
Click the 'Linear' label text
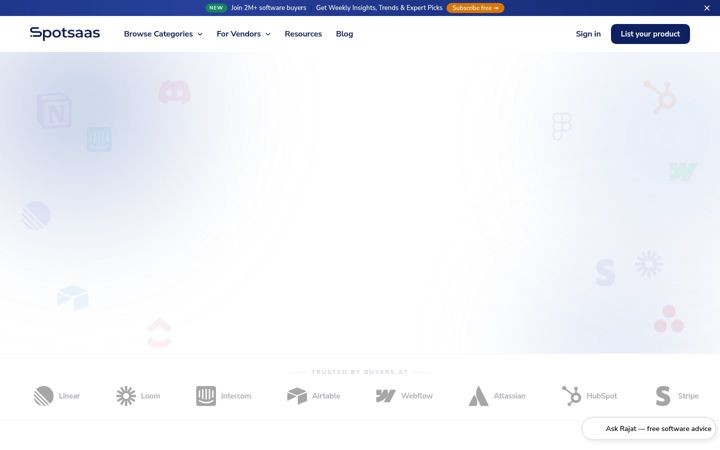(x=69, y=396)
